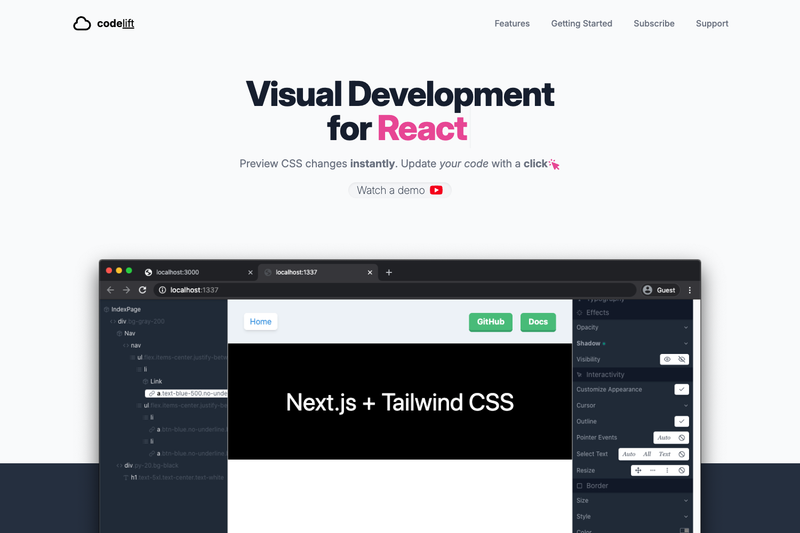
Task: Set Select Text to Auto
Action: point(629,454)
